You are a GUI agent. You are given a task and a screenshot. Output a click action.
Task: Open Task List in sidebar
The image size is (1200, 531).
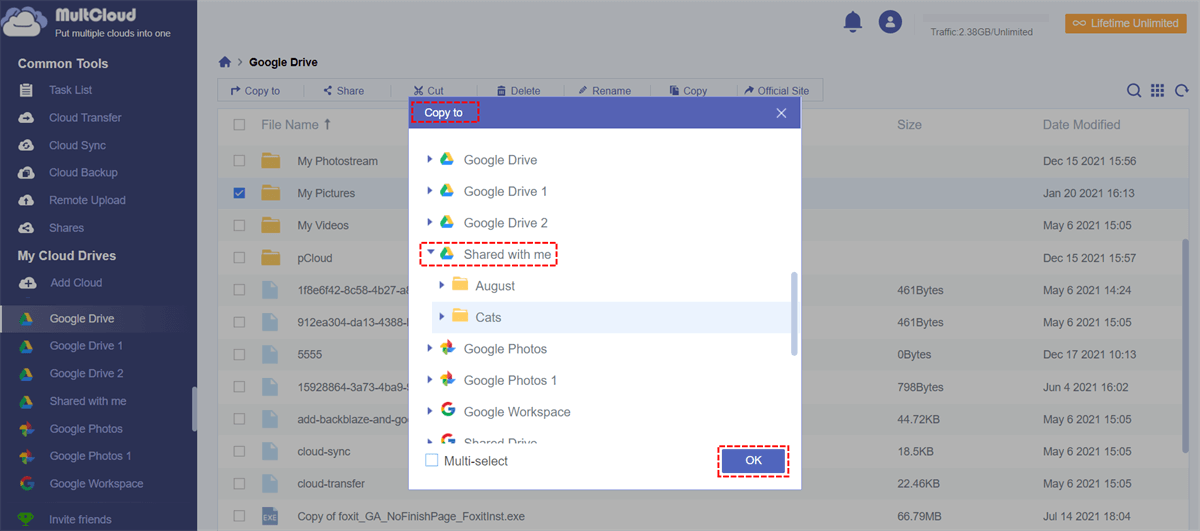(x=70, y=90)
